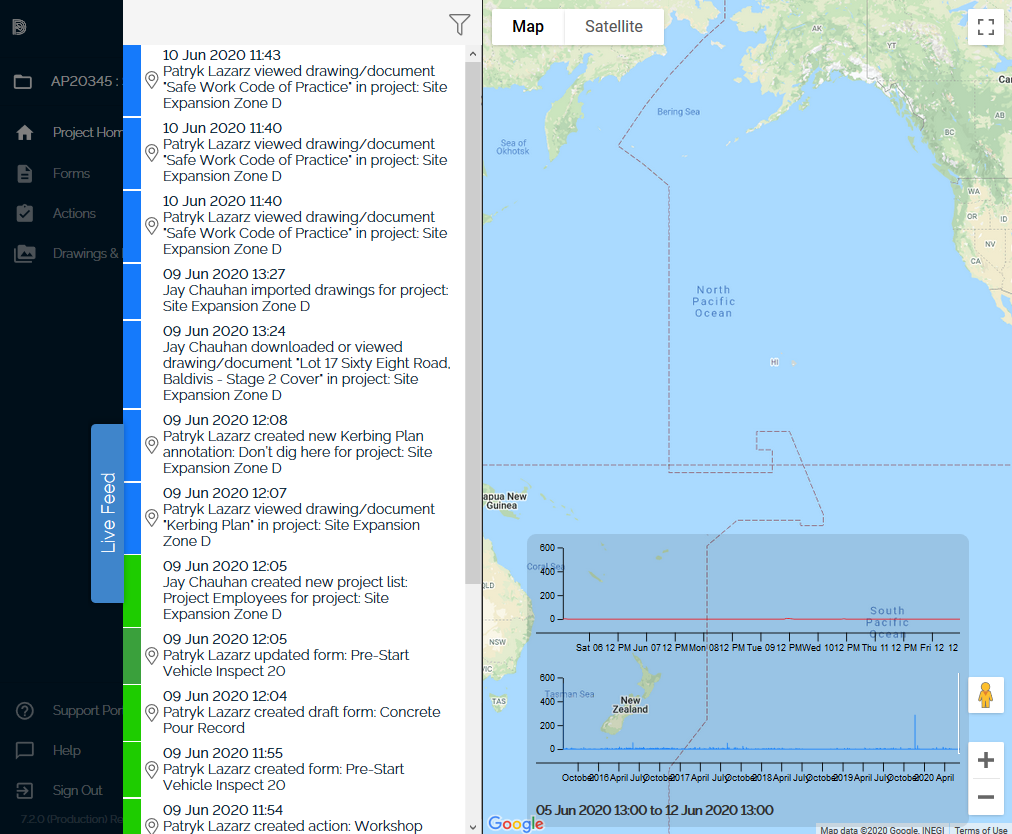The width and height of the screenshot is (1012, 834).
Task: Click date range '05 Jun 2020 13:00 to 12 Jun 2020 13:00'
Action: (654, 810)
